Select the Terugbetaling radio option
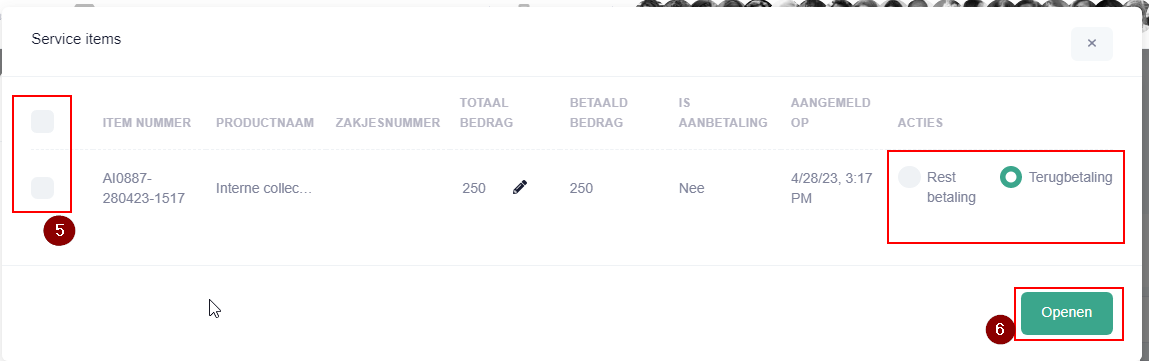This screenshot has height=361, width=1149. pyautogui.click(x=1011, y=176)
